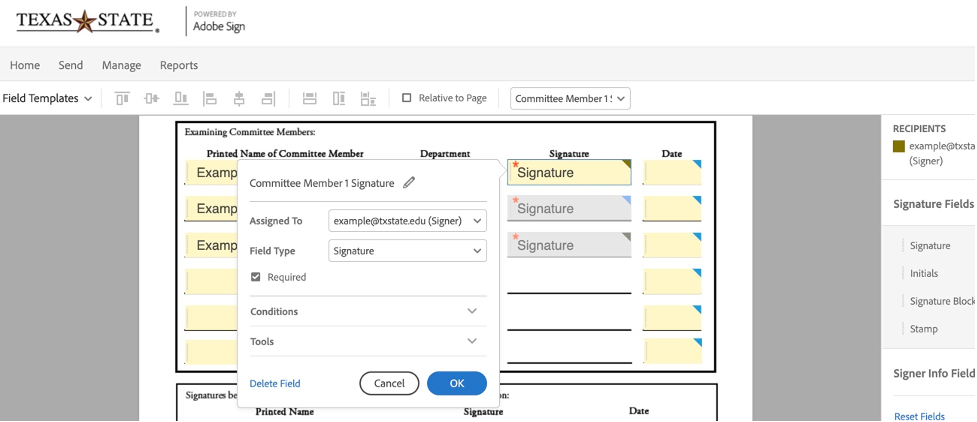Click the match size icon
This screenshot has width=977, height=422.
[x=368, y=98]
